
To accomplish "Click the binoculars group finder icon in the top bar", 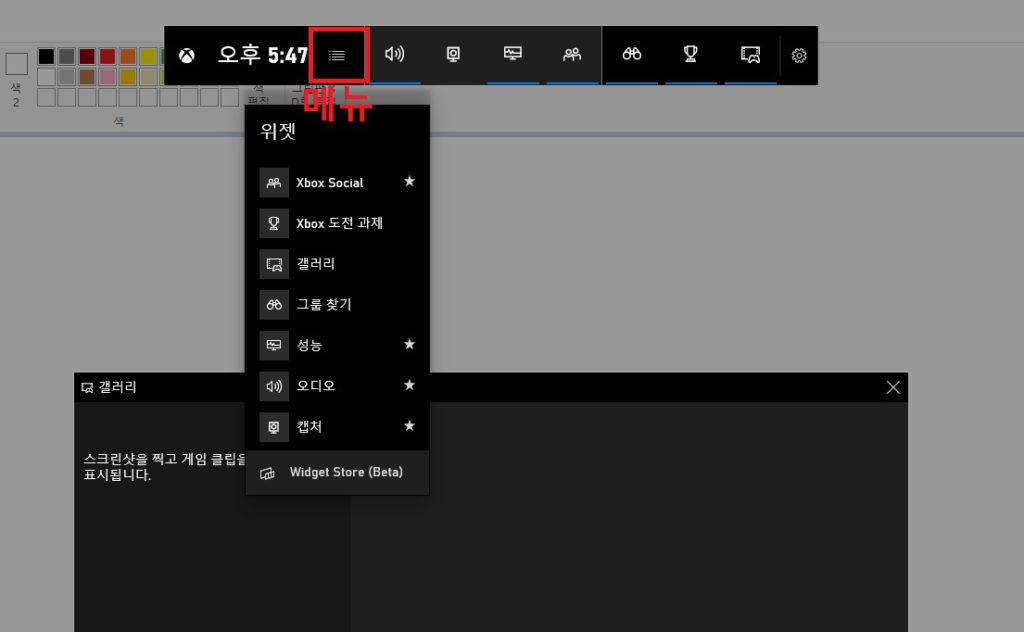I will point(632,54).
